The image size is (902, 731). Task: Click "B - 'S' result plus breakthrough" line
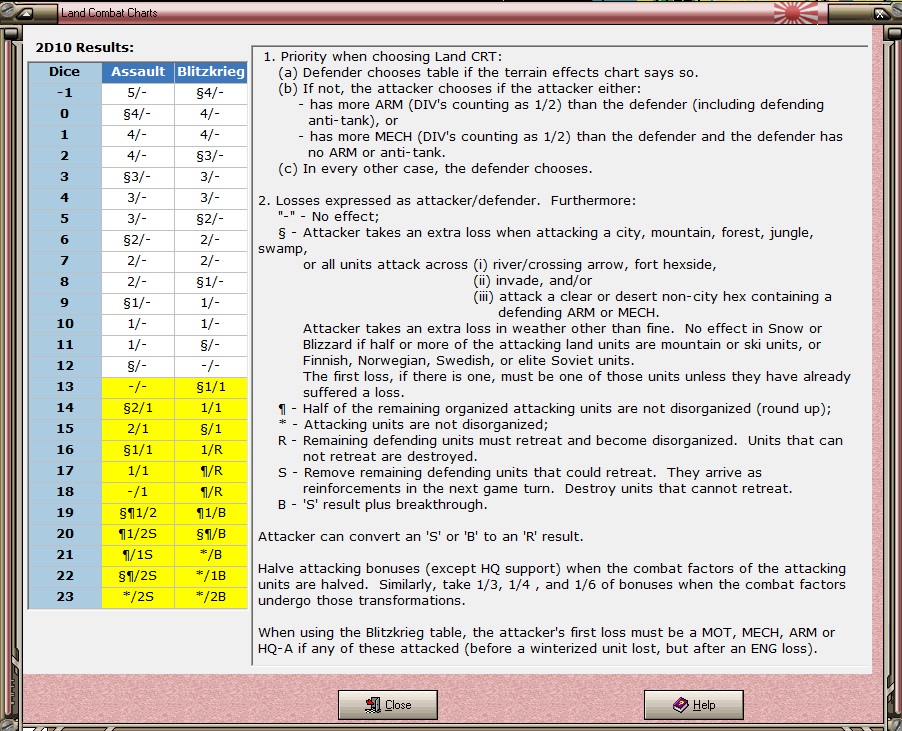pyautogui.click(x=383, y=505)
